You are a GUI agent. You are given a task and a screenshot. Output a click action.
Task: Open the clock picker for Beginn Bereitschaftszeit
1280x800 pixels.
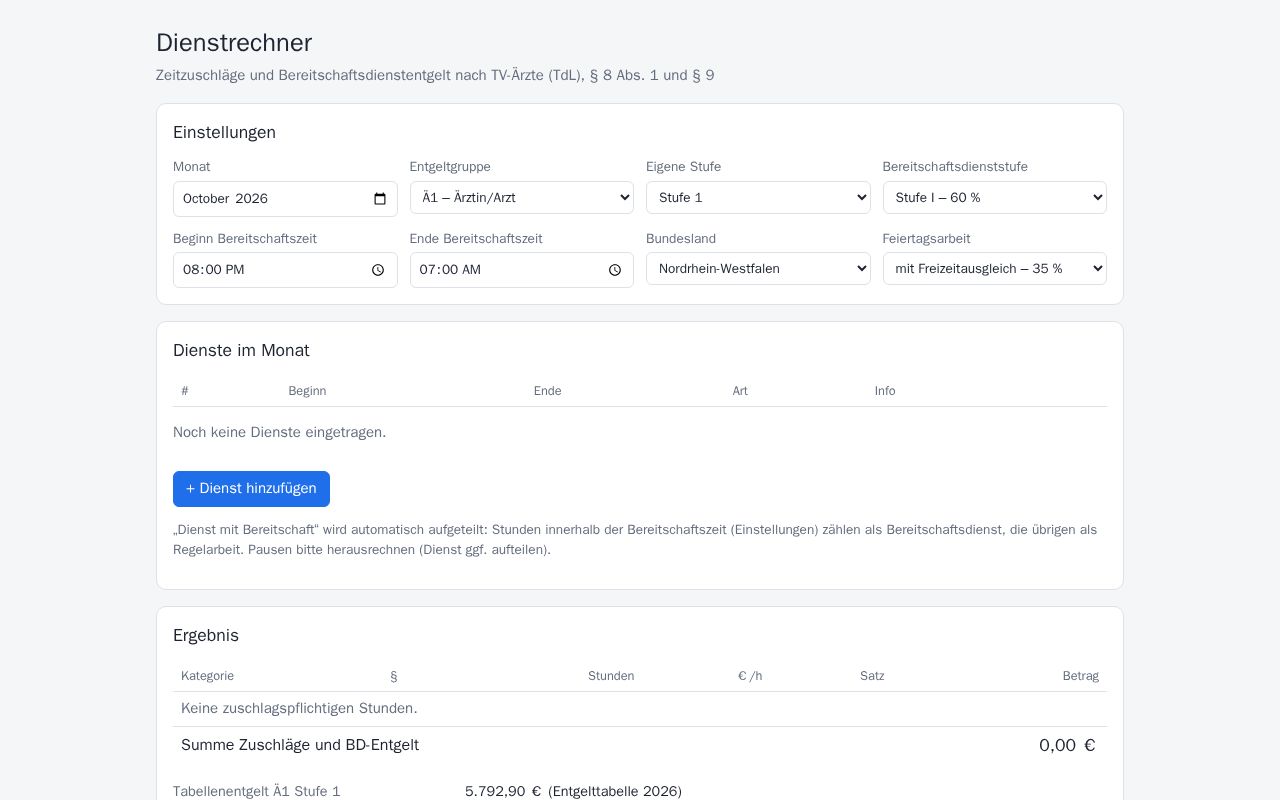(x=378, y=270)
